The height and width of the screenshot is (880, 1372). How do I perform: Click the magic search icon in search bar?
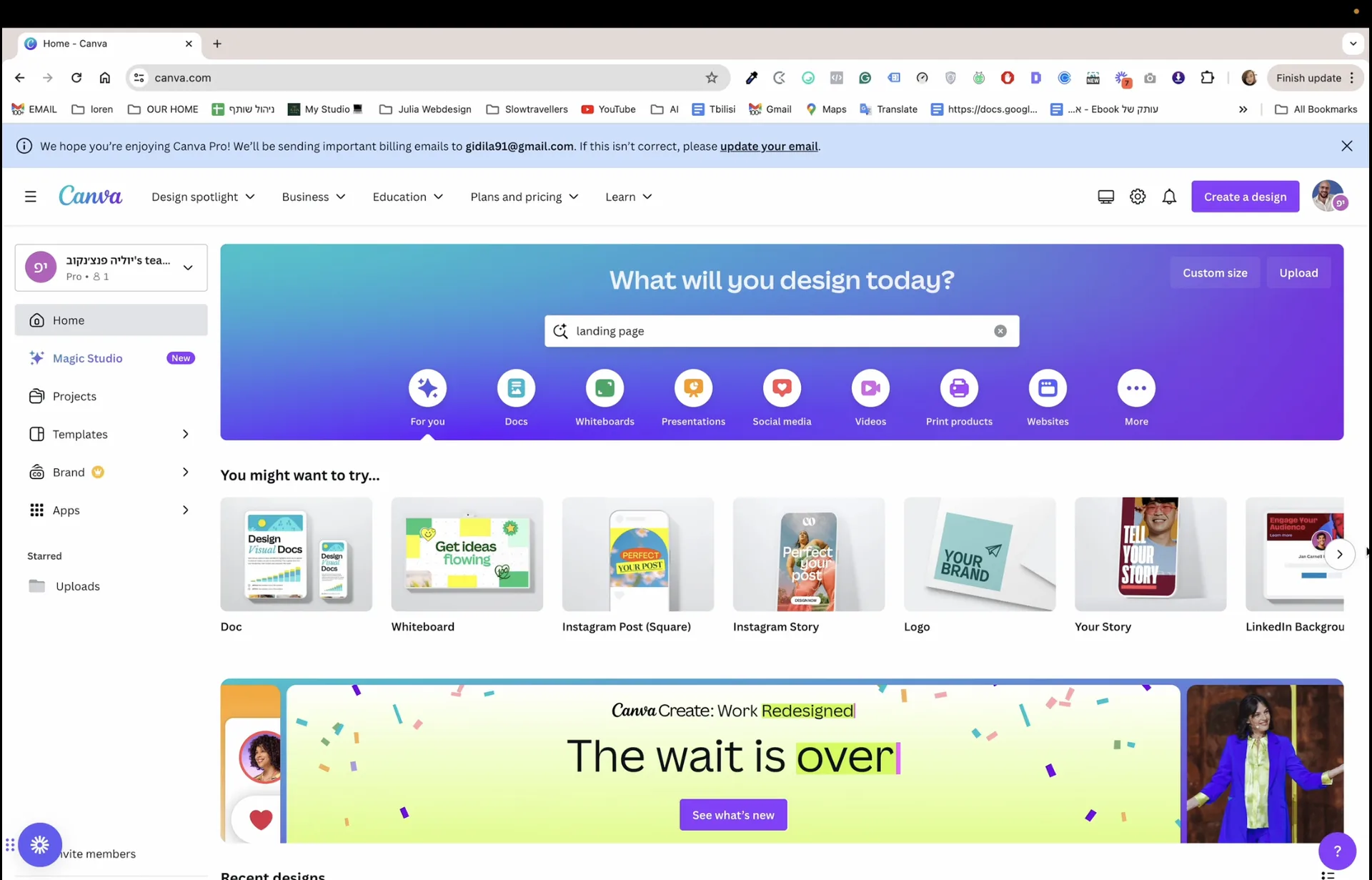click(x=561, y=331)
